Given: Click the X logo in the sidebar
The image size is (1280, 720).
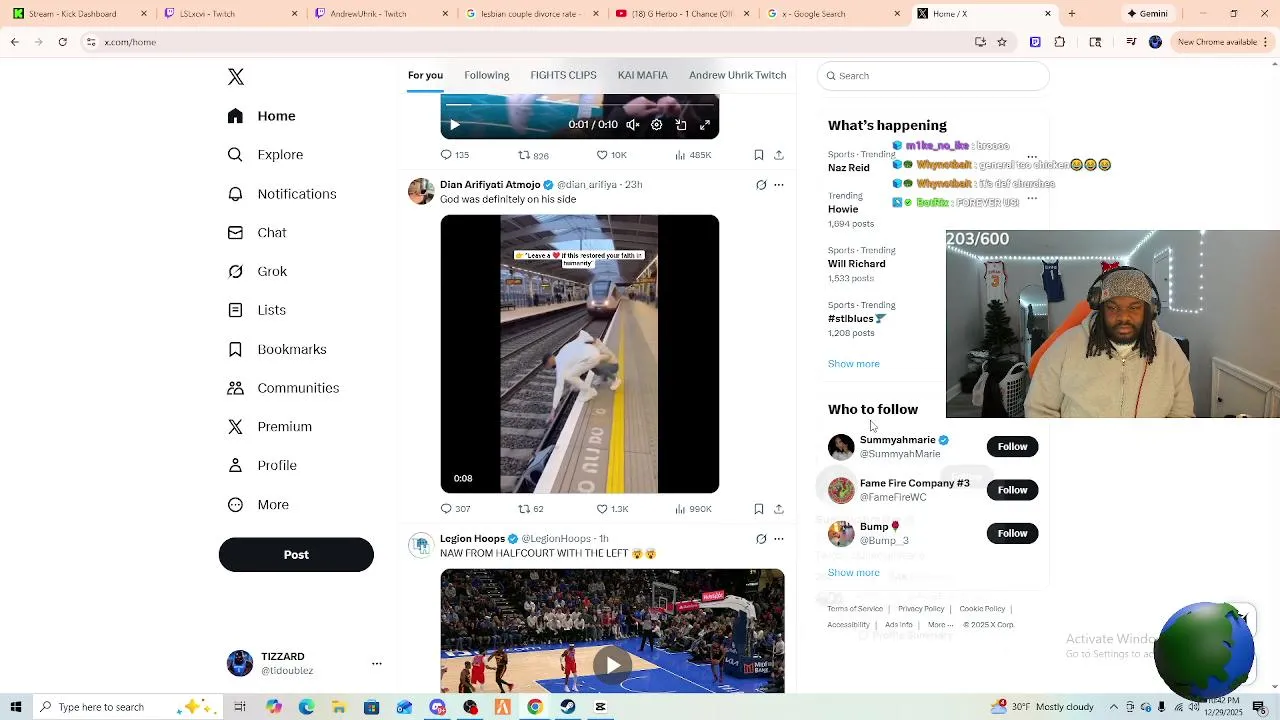Looking at the screenshot, I should [x=236, y=77].
